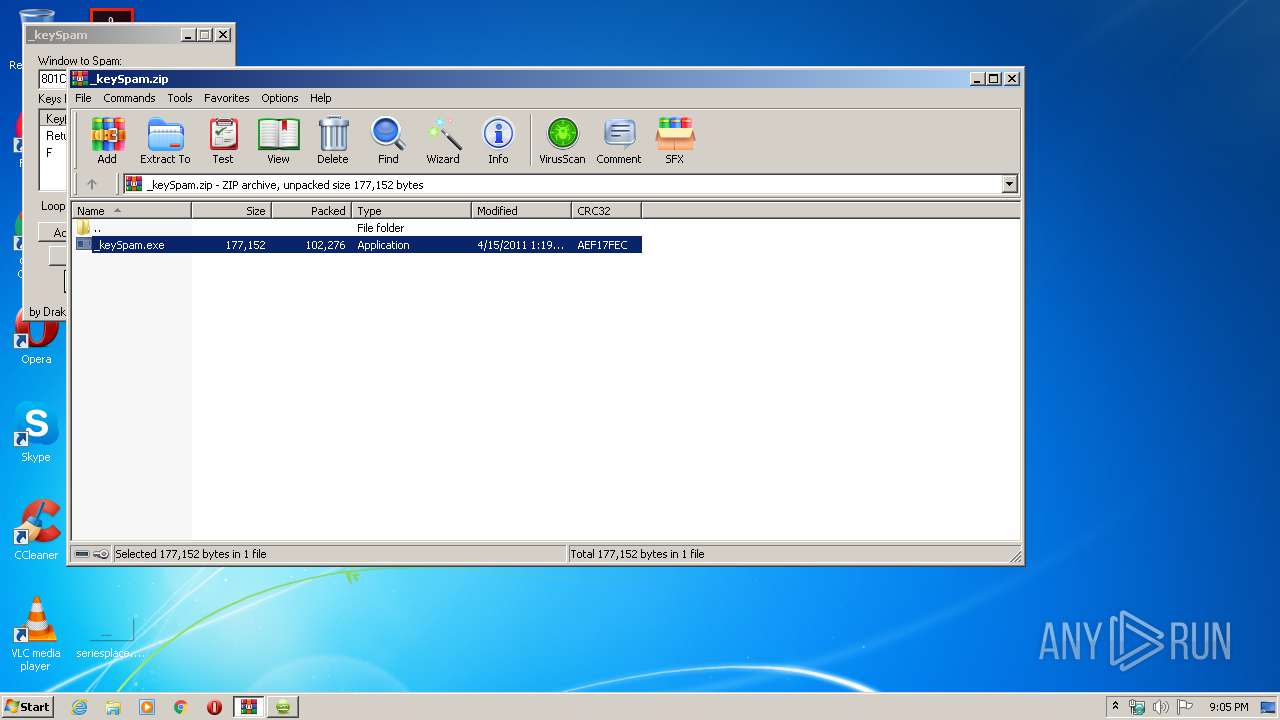This screenshot has width=1280, height=720.
Task: Open Chrome from the taskbar
Action: [181, 707]
